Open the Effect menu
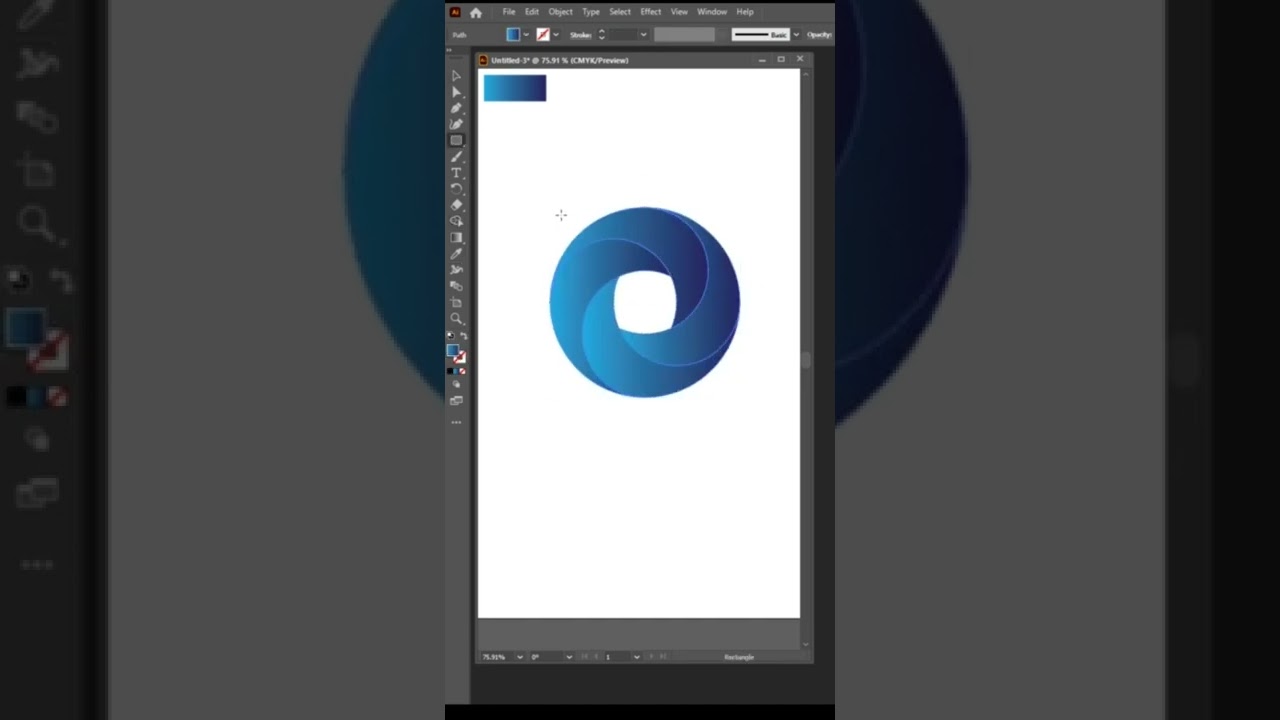The width and height of the screenshot is (1280, 720). (651, 12)
